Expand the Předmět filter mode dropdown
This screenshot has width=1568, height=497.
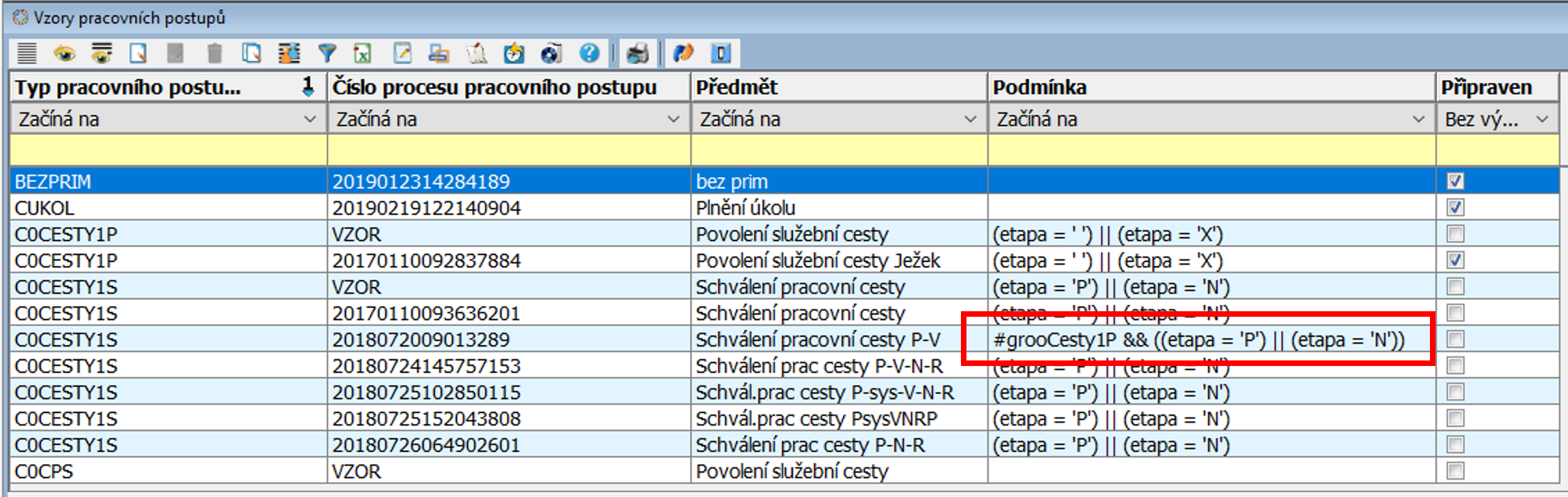(970, 119)
